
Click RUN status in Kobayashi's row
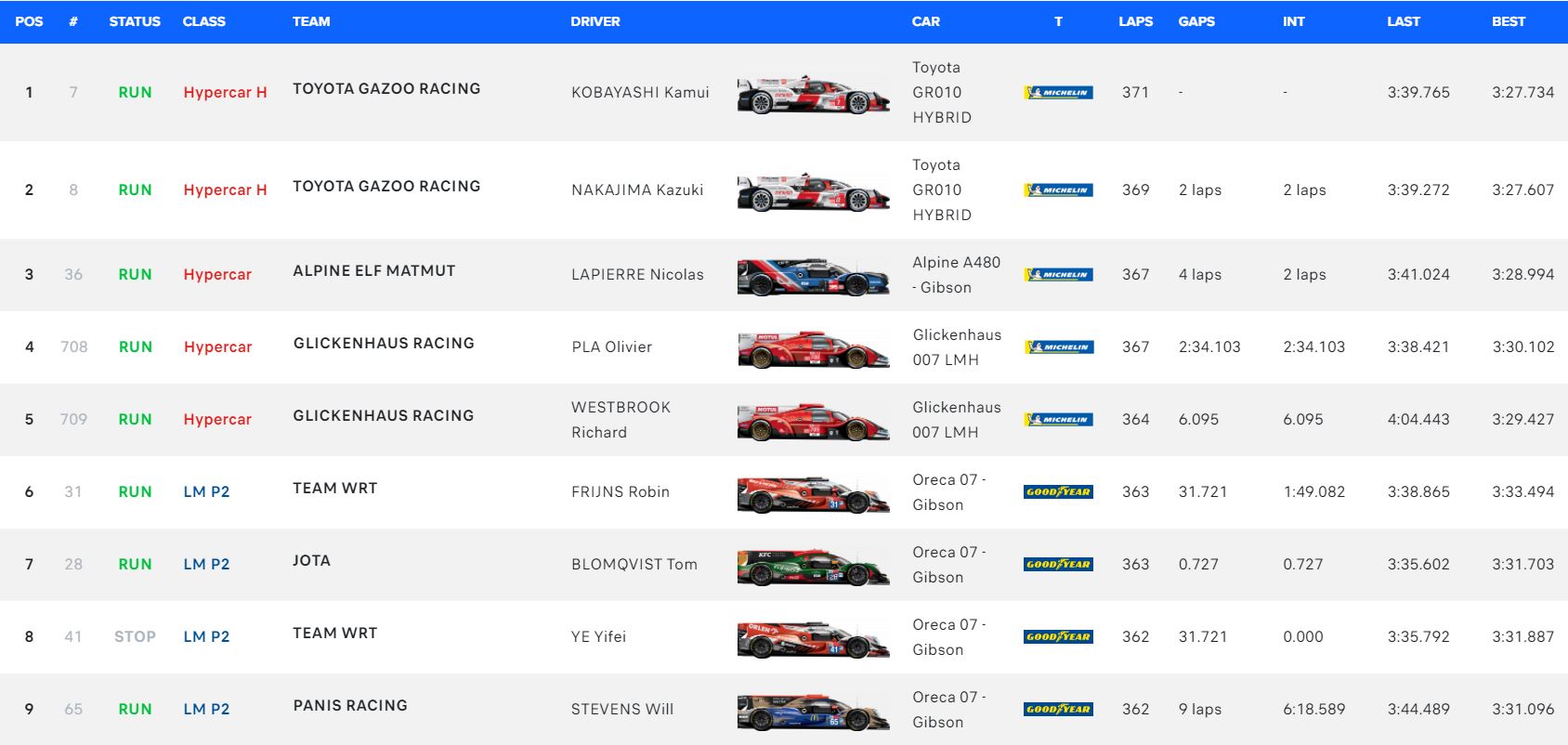tap(135, 93)
